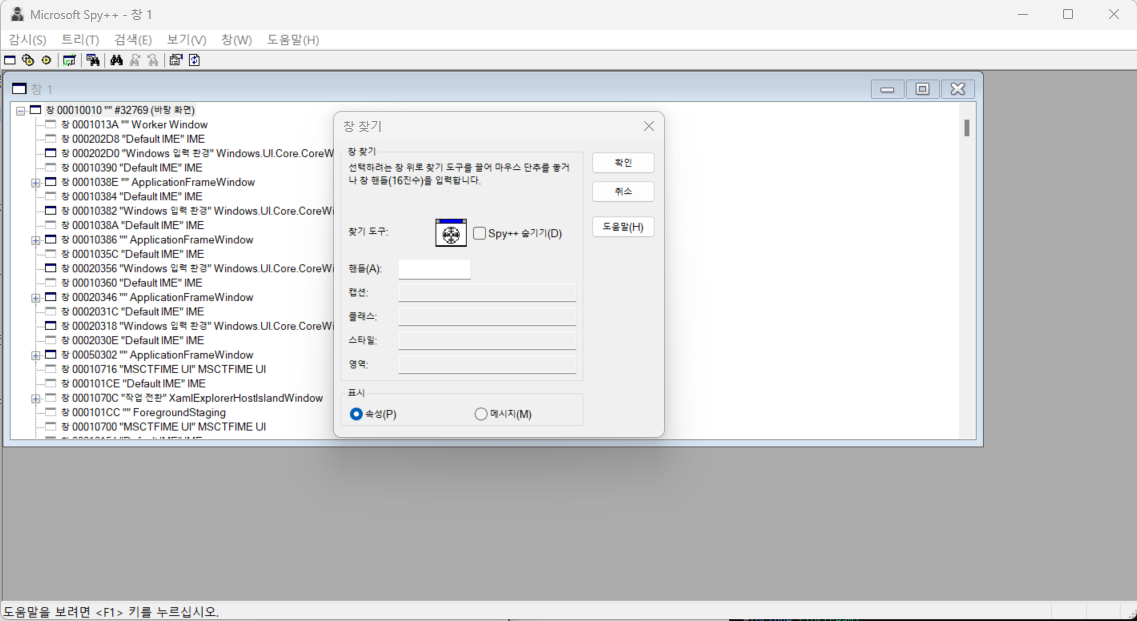This screenshot has width=1137, height=621.
Task: Click the Spy++ app icon in main title bar
Action: [17, 14]
